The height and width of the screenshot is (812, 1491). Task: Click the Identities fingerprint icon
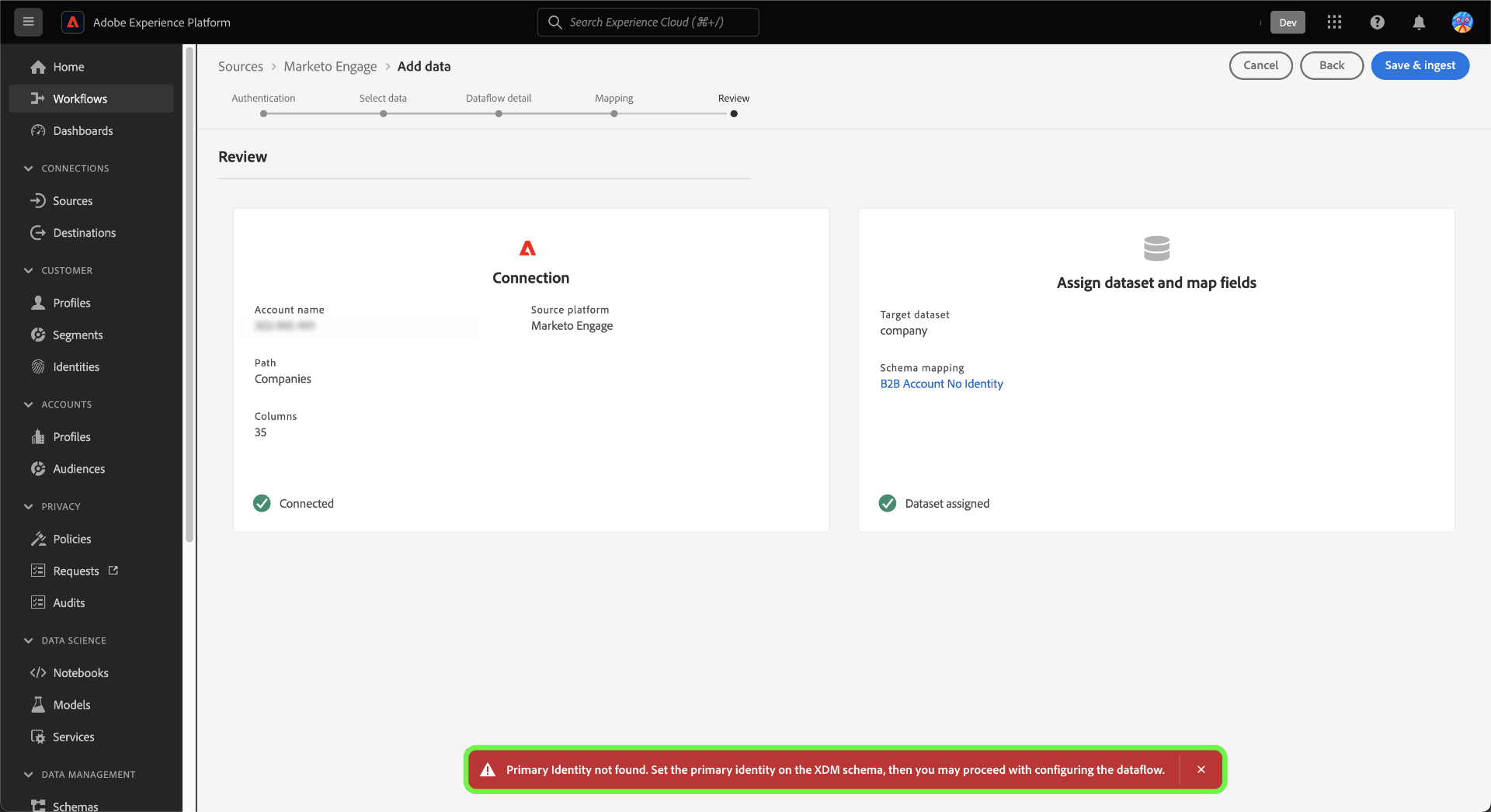[38, 366]
